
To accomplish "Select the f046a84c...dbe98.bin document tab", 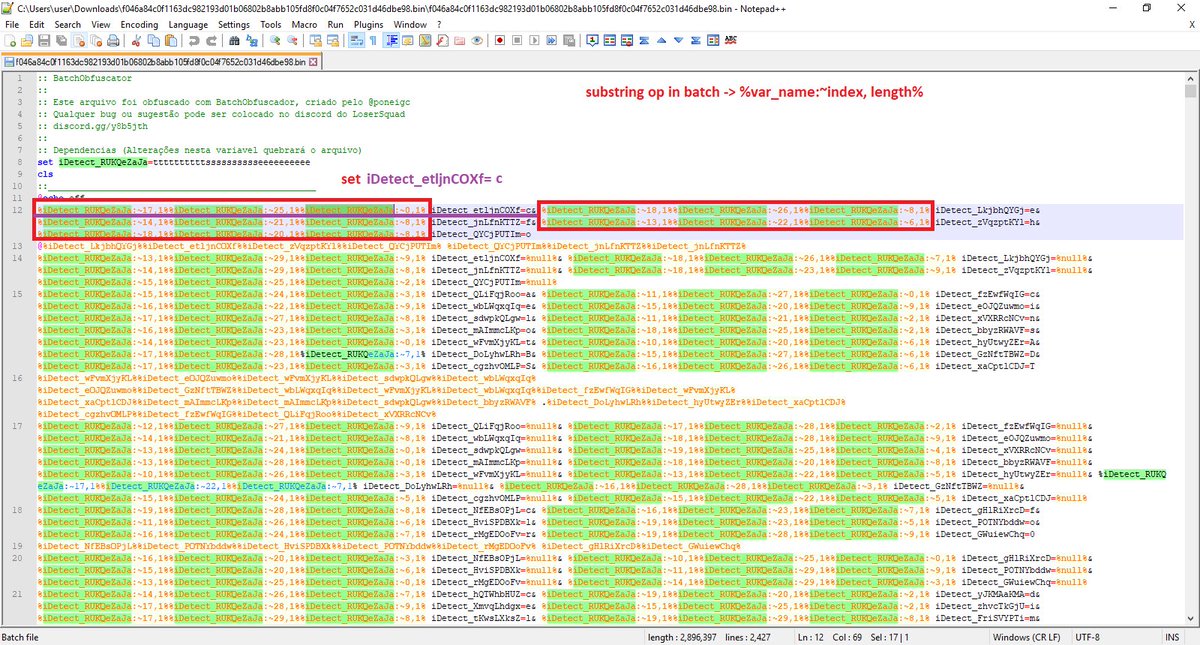I will pyautogui.click(x=160, y=61).
